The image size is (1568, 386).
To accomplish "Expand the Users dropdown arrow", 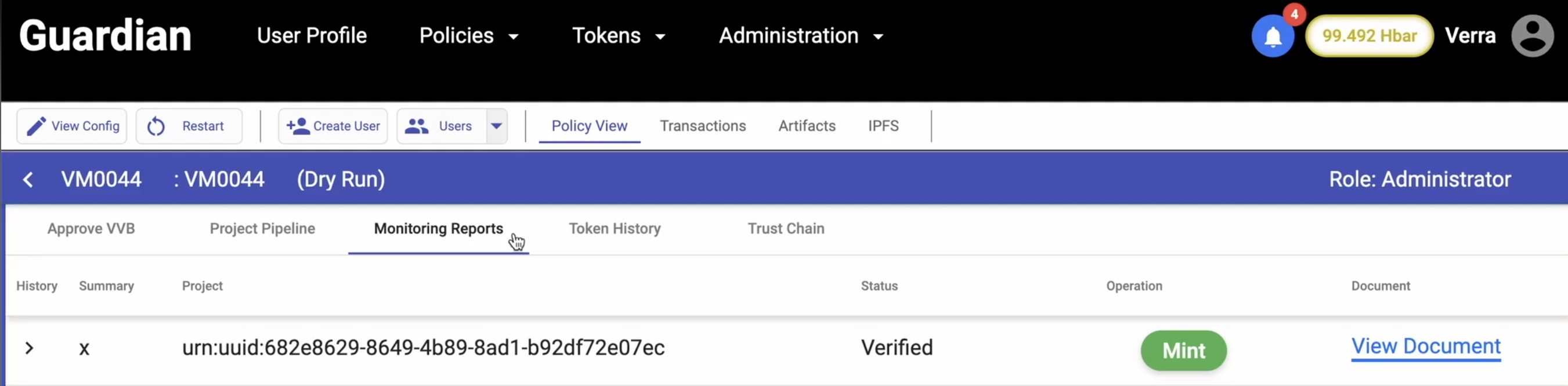I will pos(497,126).
